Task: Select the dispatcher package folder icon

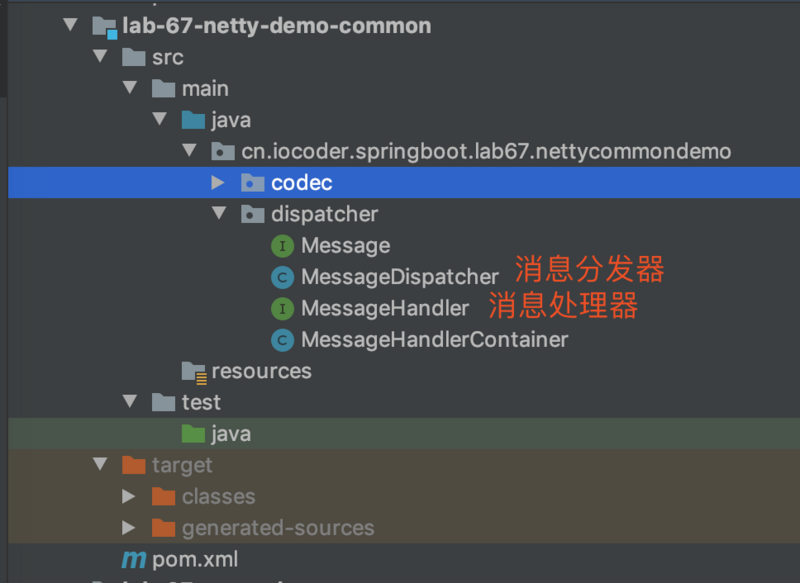Action: [252, 213]
